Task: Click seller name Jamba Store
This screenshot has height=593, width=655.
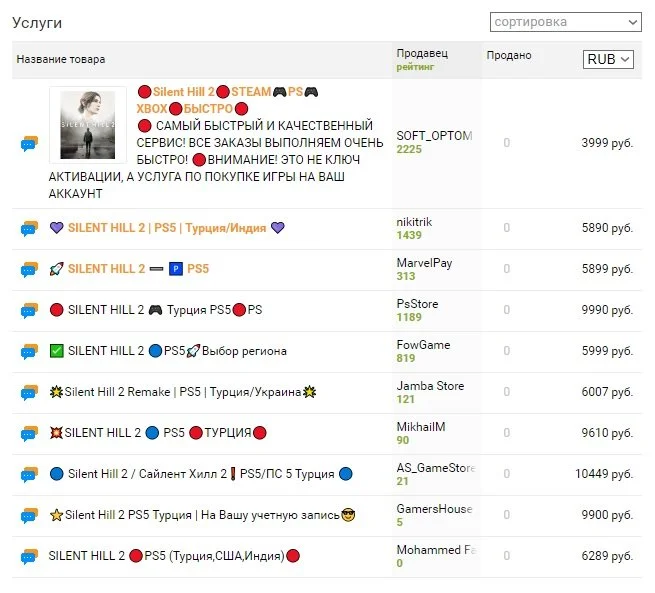Action: coord(430,385)
